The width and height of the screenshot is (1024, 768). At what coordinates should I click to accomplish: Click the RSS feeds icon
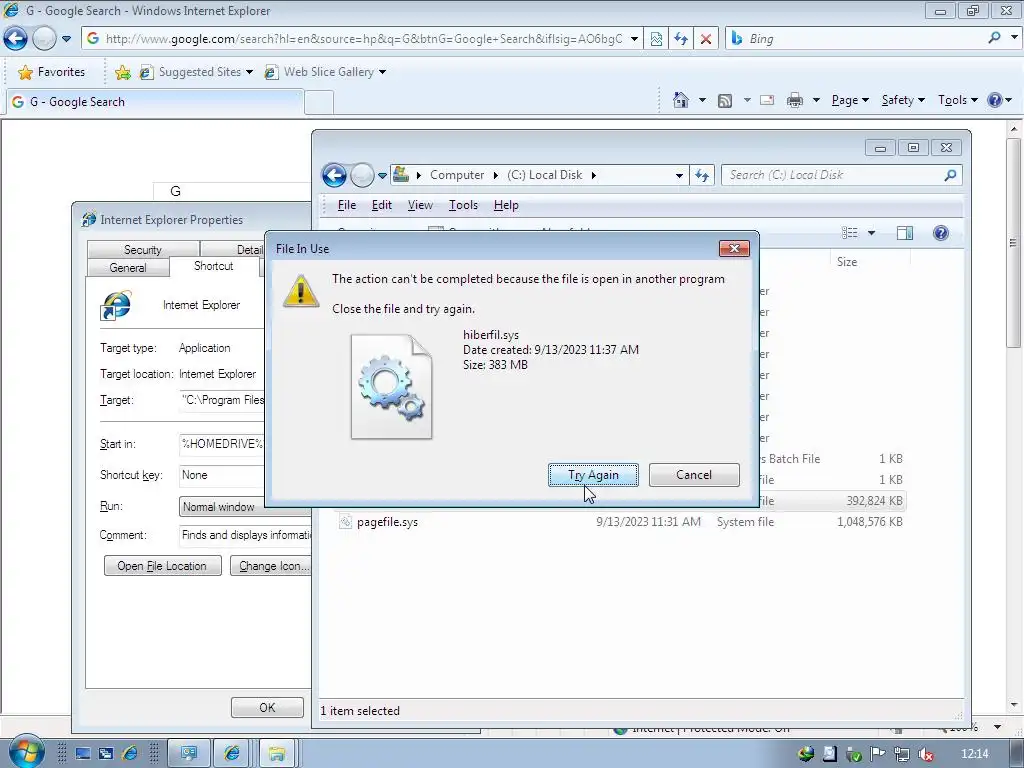[x=724, y=100]
